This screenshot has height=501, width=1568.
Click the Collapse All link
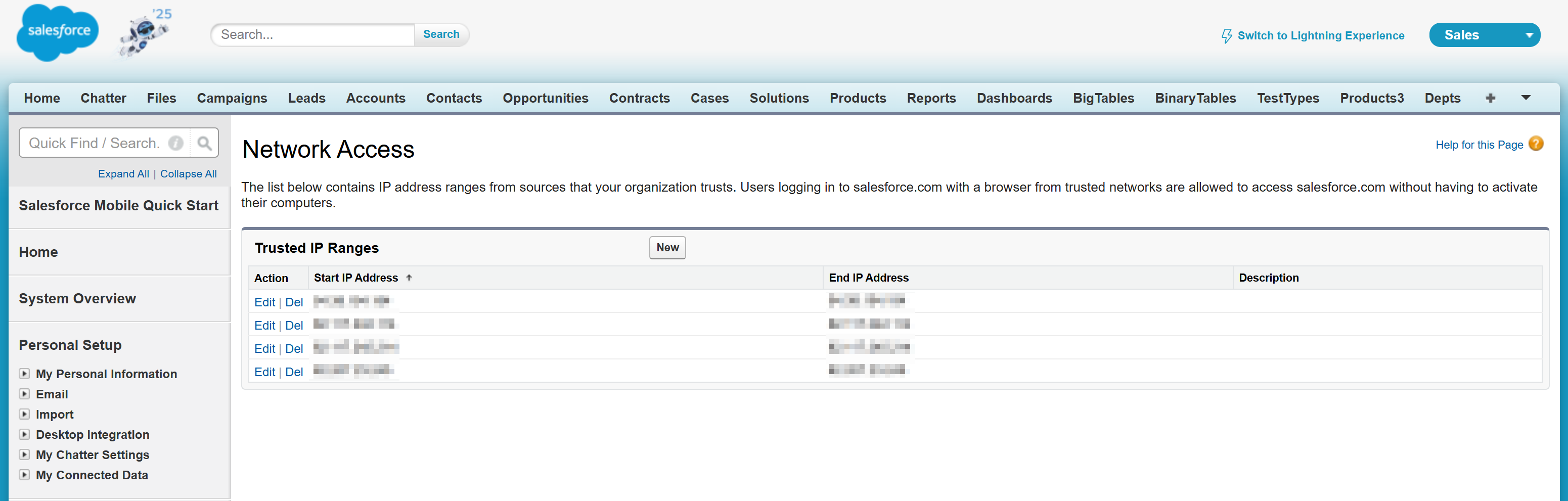pos(189,174)
